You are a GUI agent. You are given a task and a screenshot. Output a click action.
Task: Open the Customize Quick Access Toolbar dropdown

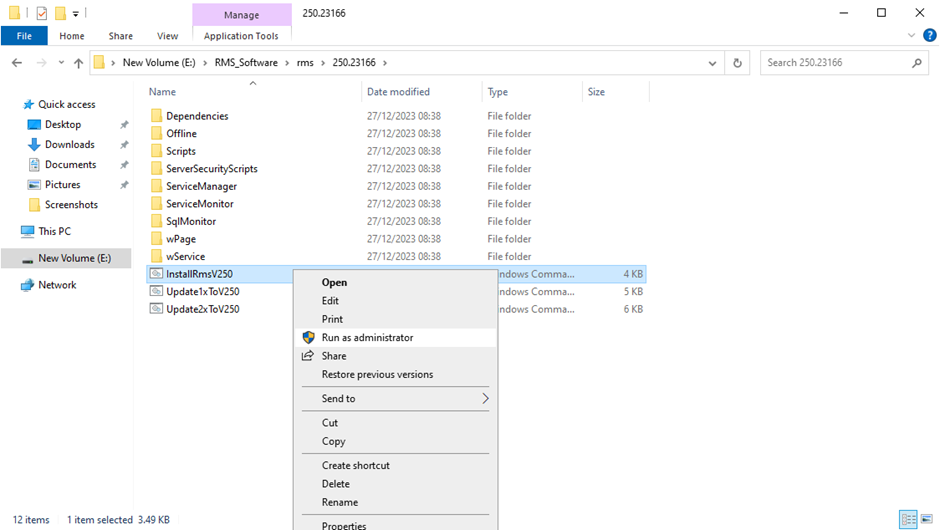76,13
